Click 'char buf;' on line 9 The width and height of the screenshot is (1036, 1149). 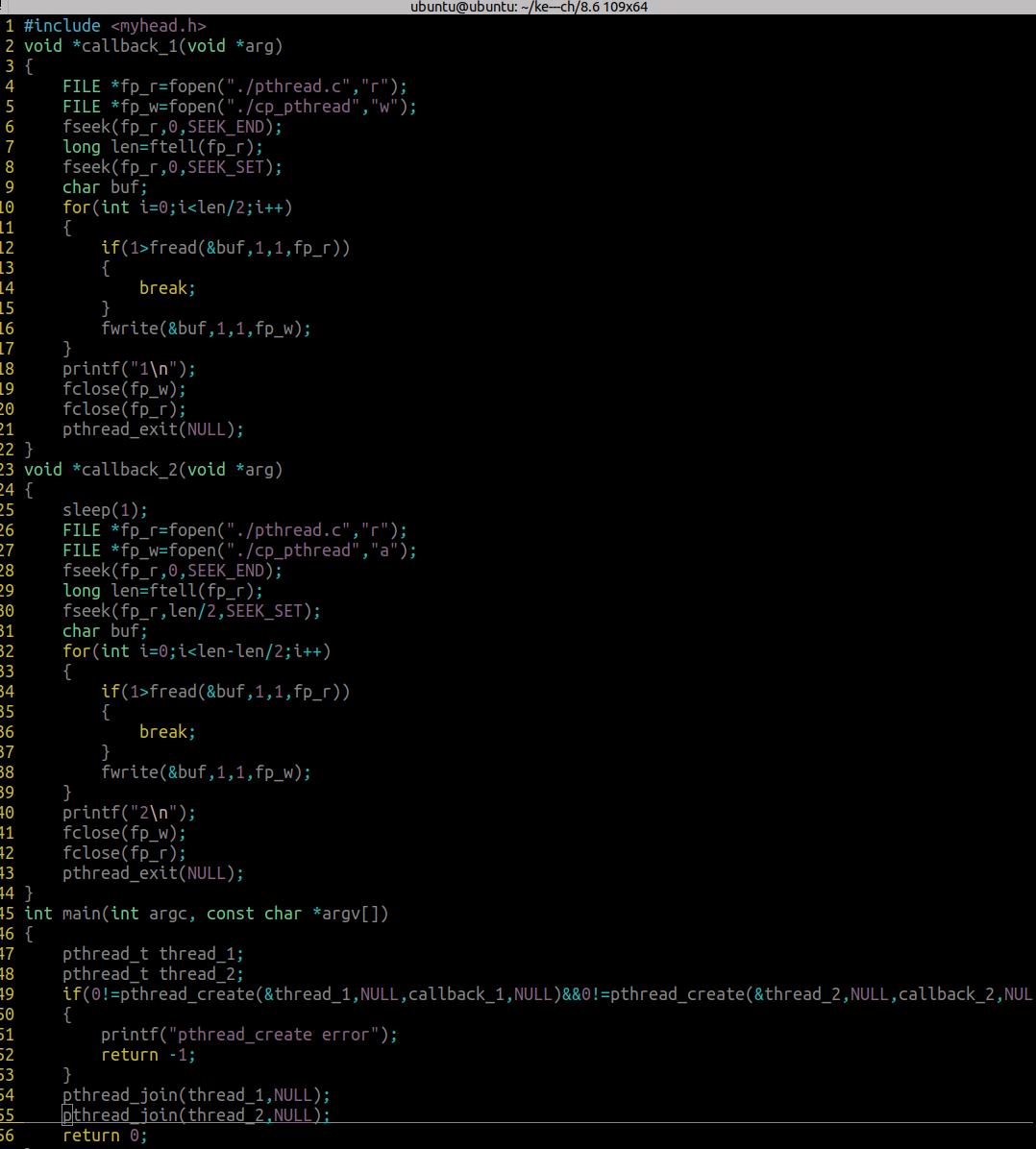click(x=105, y=187)
